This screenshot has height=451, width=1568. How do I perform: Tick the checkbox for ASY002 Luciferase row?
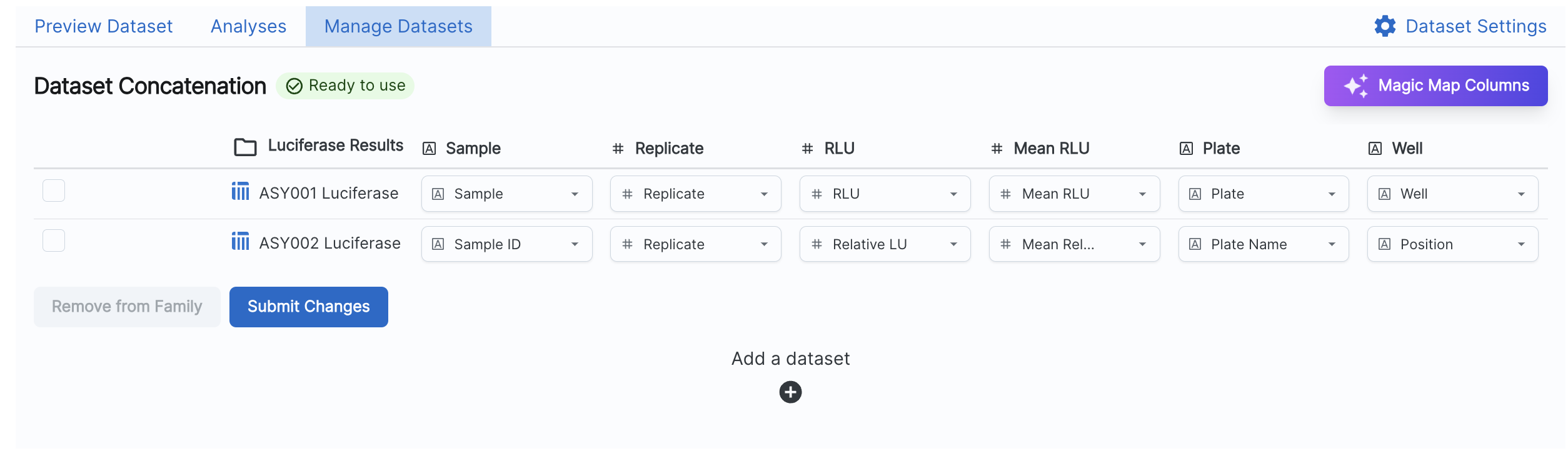coord(54,240)
